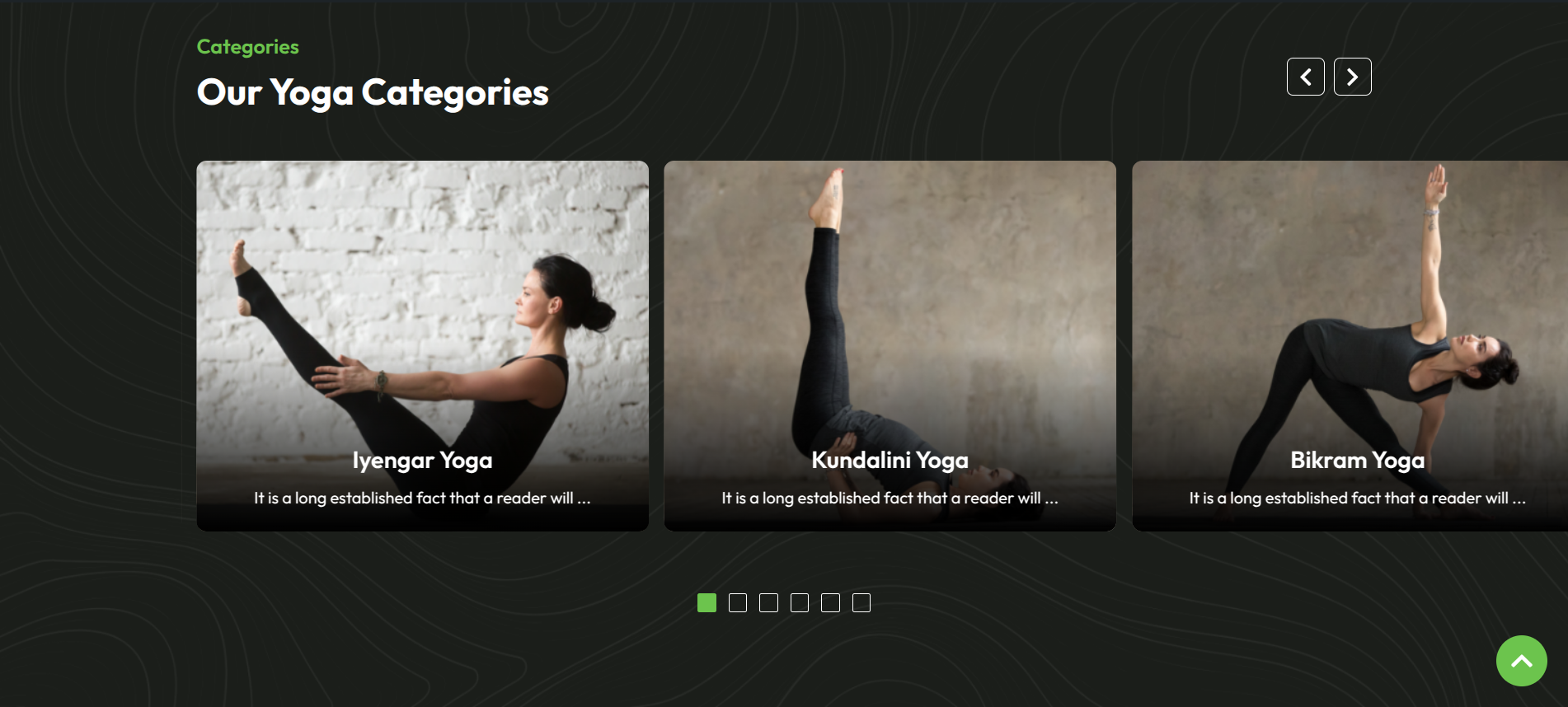Open the Iyengar Yoga title link
Image resolution: width=1568 pixels, height=707 pixels.
tap(422, 460)
